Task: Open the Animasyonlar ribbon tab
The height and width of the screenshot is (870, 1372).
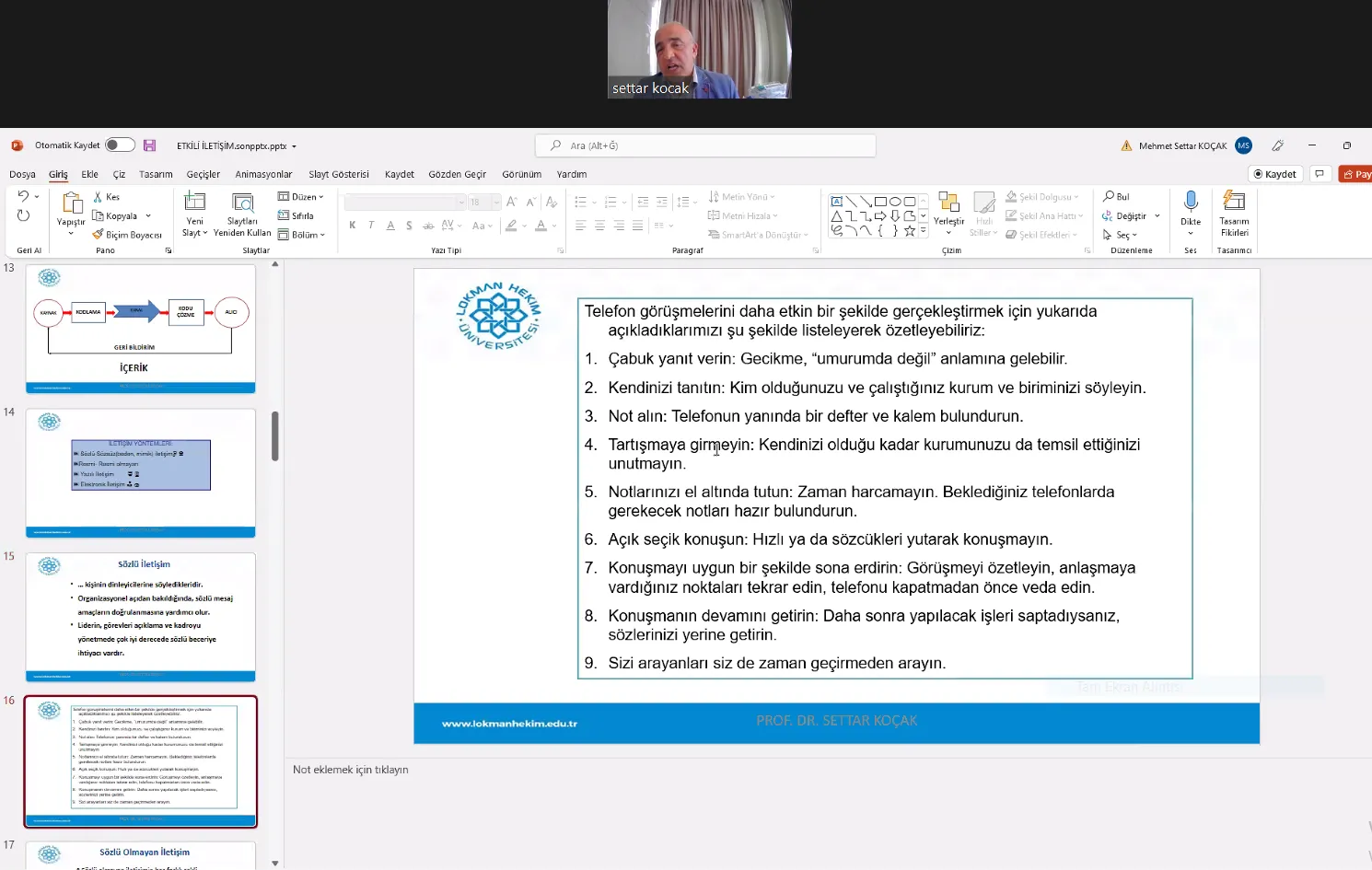Action: click(263, 174)
